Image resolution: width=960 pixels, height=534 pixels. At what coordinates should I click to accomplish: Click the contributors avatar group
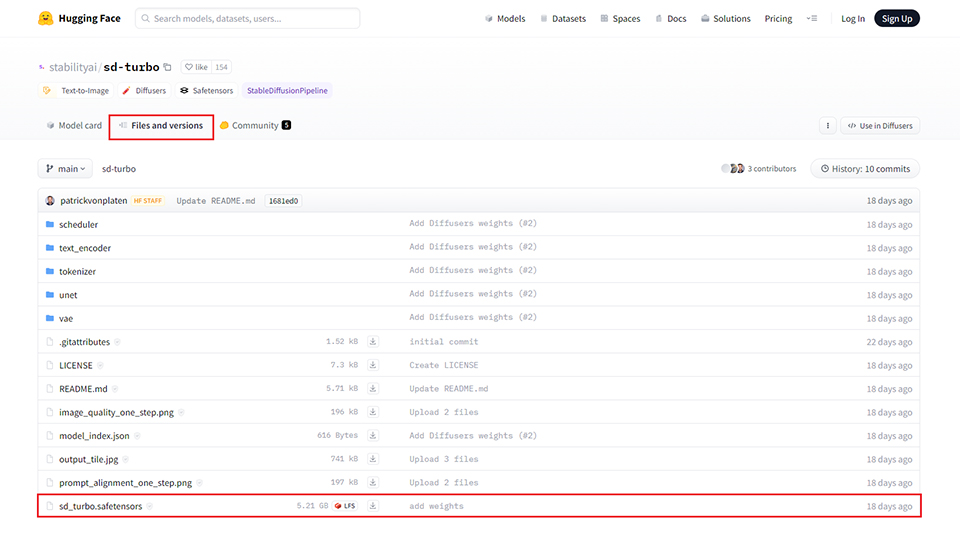(733, 169)
